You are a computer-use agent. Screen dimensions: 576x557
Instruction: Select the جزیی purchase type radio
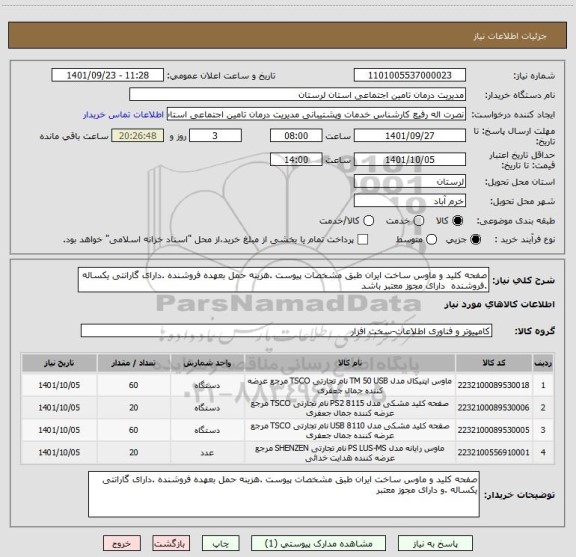point(475,240)
